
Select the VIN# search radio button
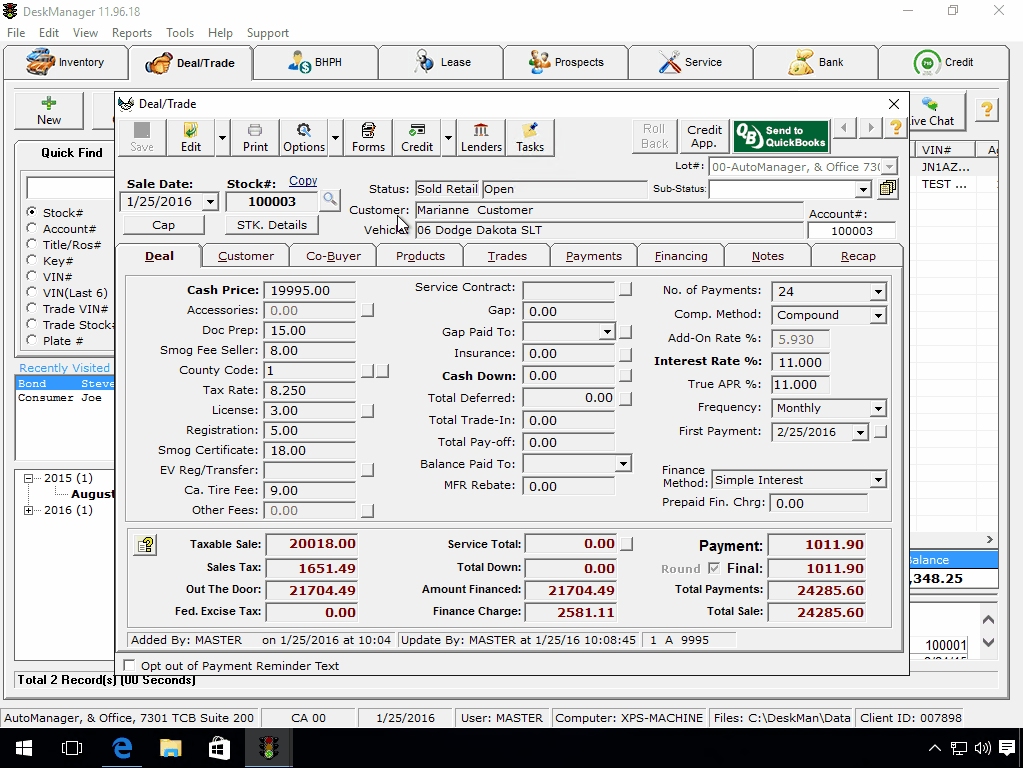point(34,277)
